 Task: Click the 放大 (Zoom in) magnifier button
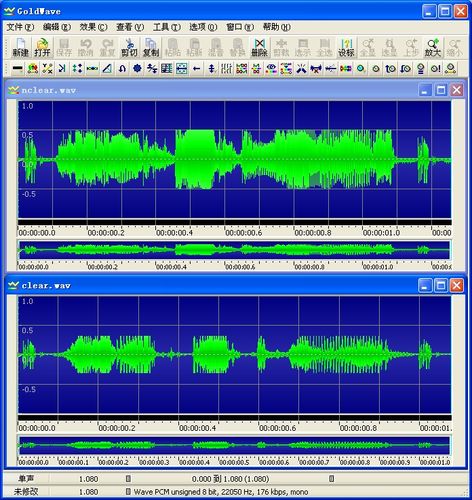[433, 47]
